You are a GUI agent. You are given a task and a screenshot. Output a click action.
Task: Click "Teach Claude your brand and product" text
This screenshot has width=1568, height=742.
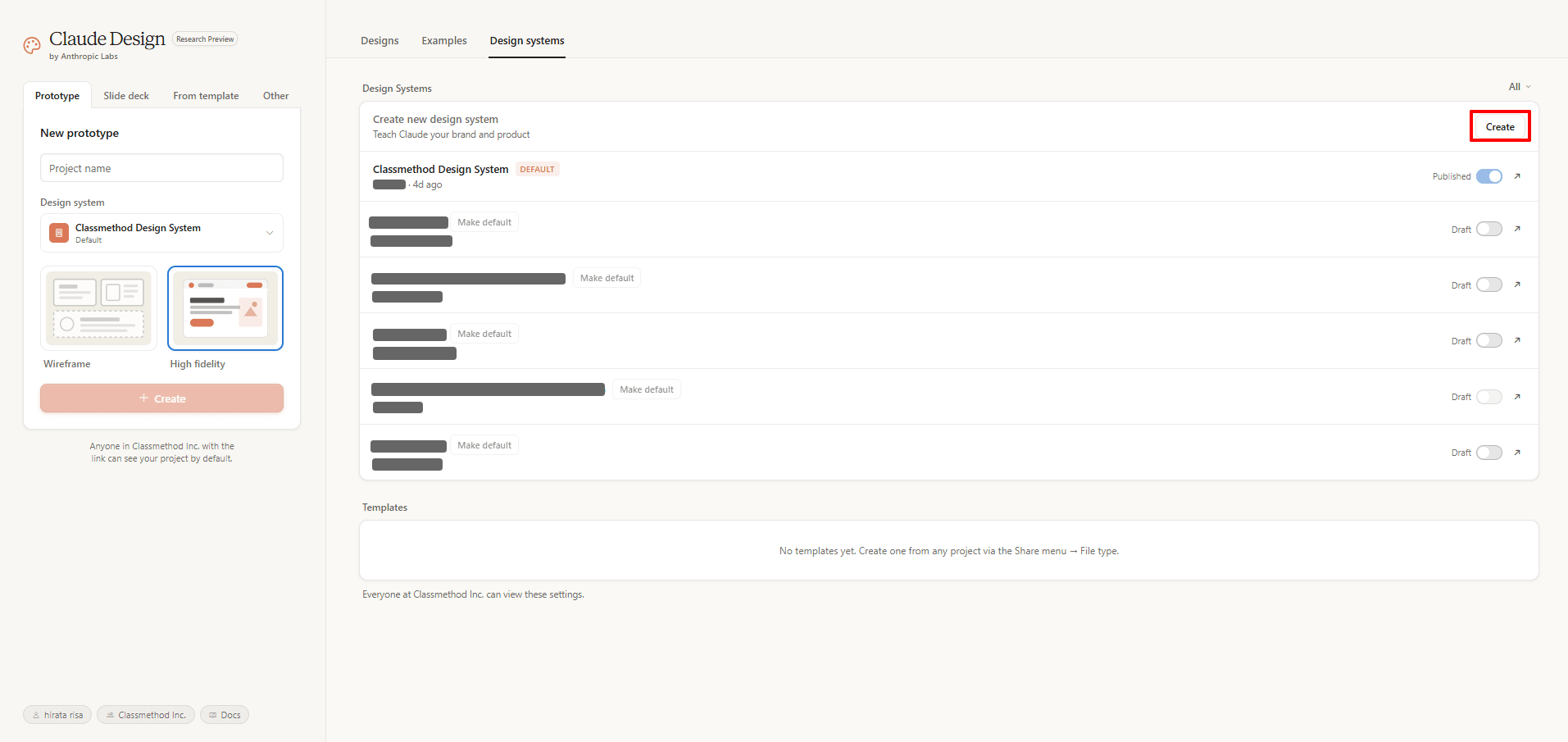coord(451,134)
